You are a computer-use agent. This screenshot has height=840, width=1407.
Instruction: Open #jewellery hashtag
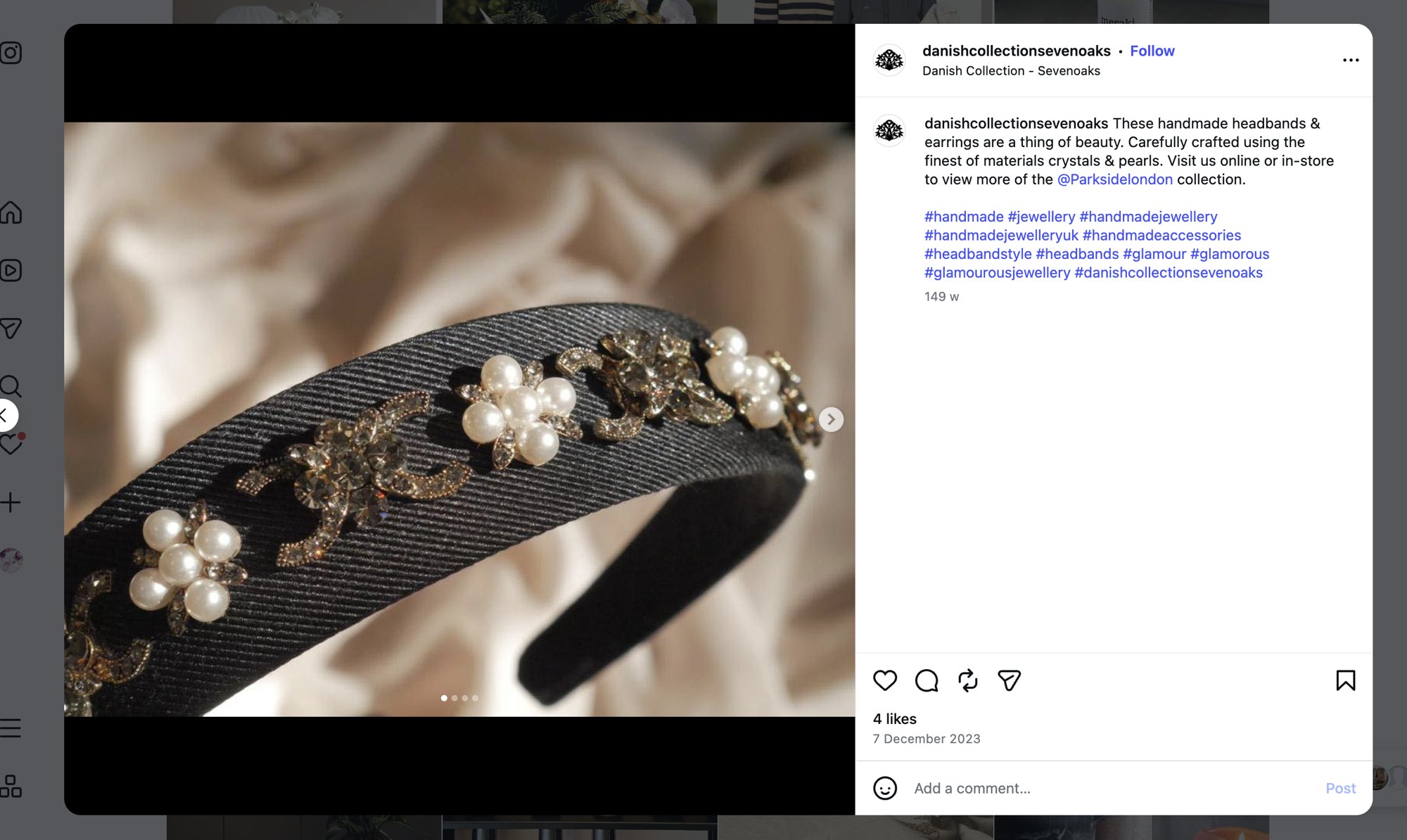pyautogui.click(x=1041, y=217)
